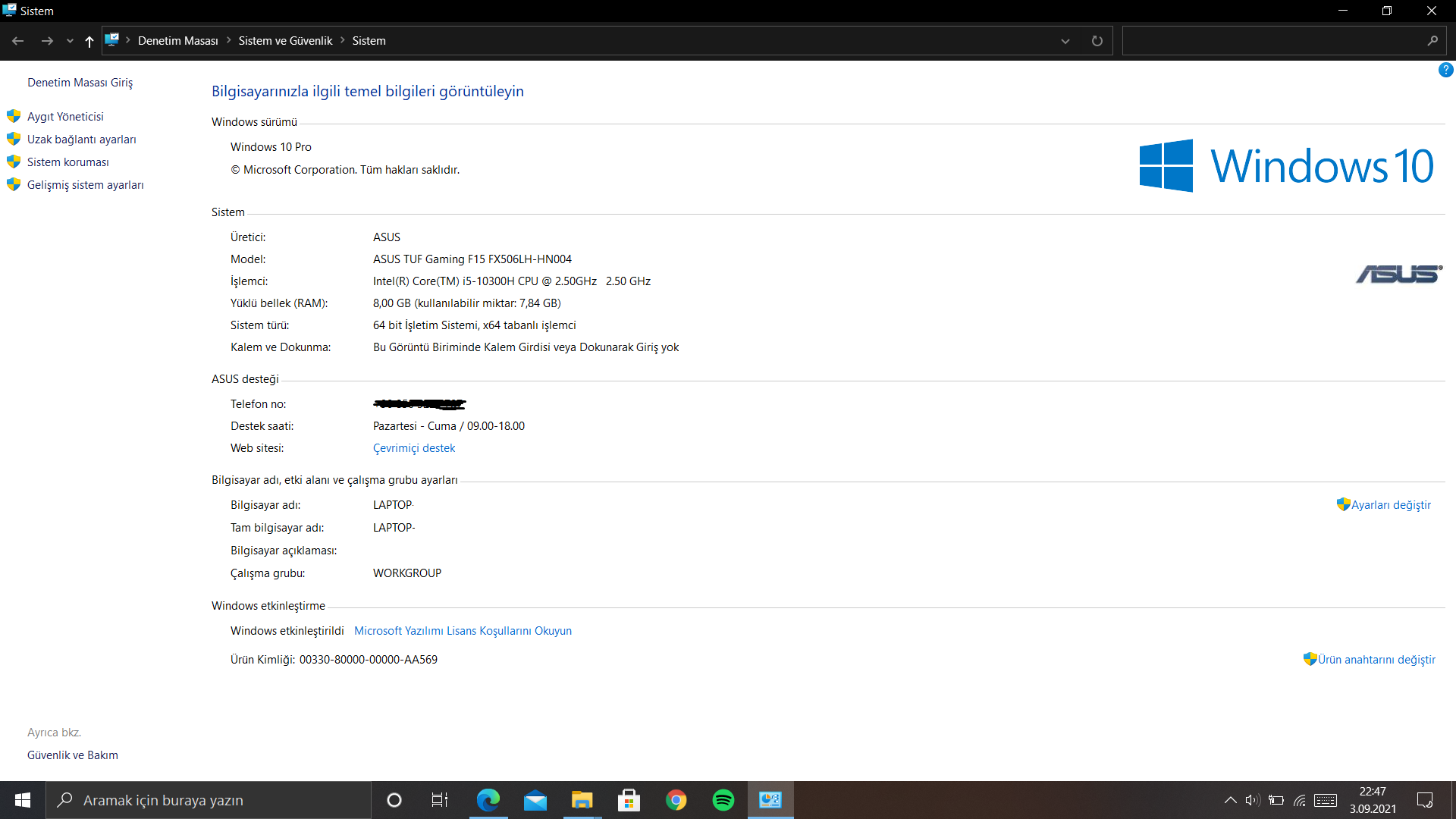Open Task View button on taskbar

(440, 800)
